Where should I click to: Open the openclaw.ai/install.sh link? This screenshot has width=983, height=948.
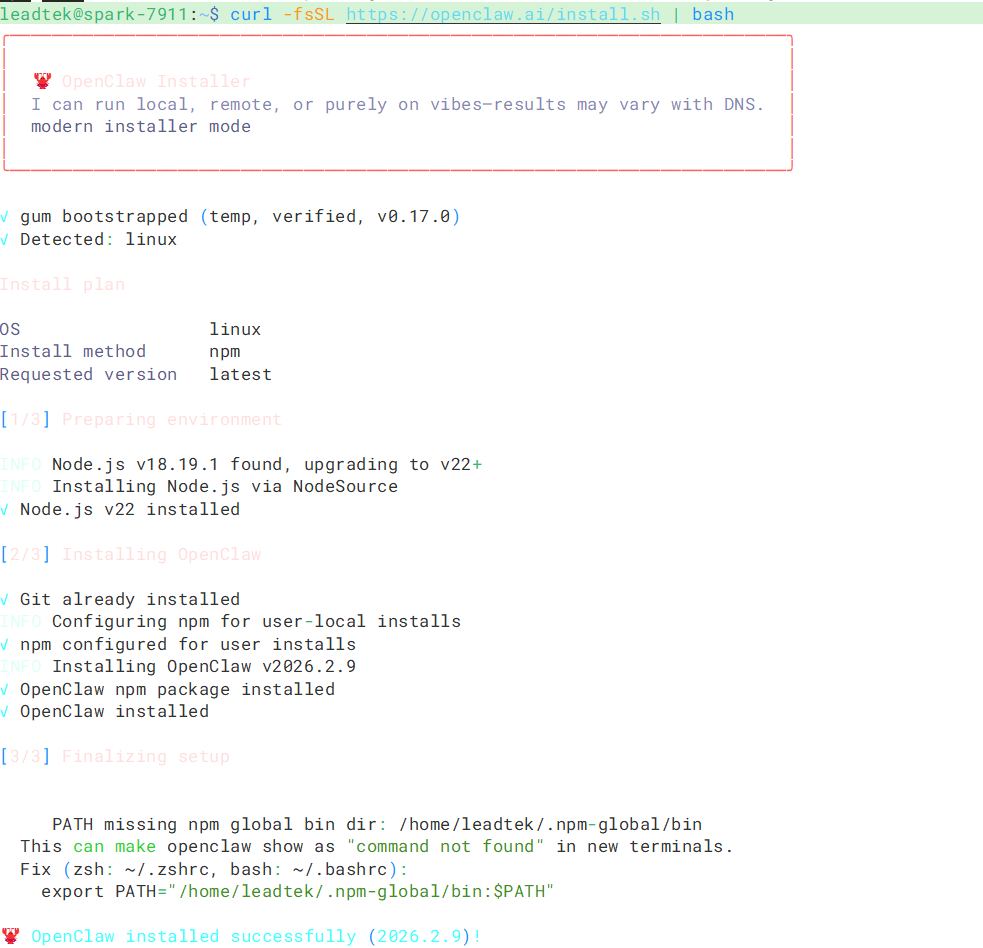(503, 14)
